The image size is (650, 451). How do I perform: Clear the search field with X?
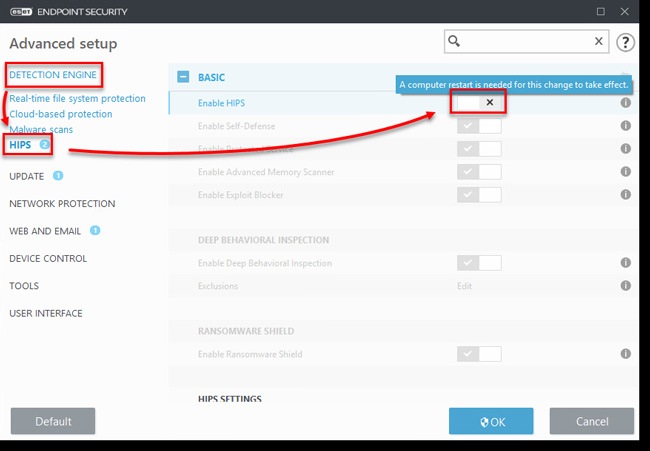599,41
